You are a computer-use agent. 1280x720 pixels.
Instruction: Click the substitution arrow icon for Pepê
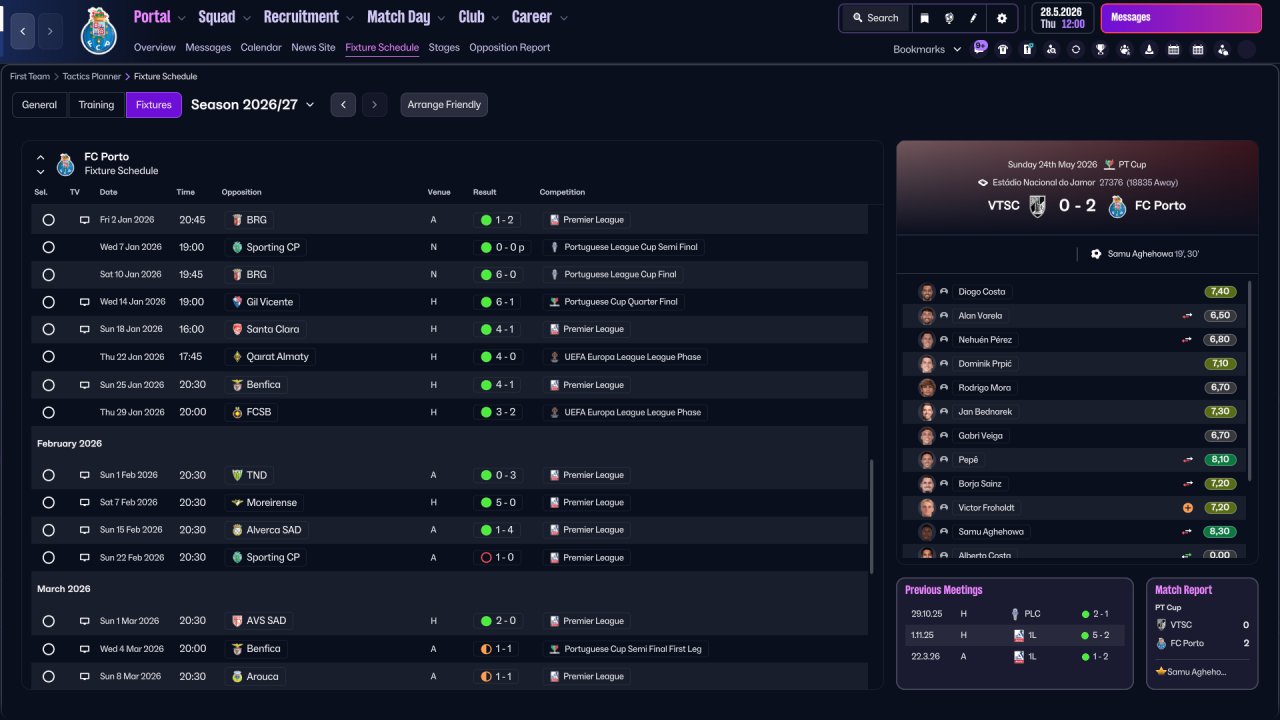[1188, 460]
